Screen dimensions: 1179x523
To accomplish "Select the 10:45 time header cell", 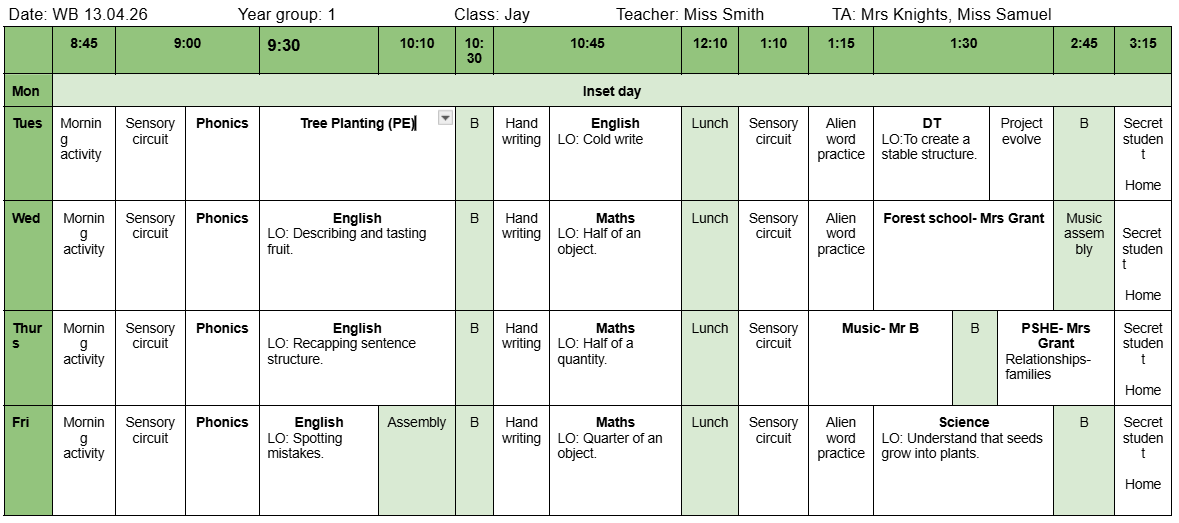I will [587, 44].
